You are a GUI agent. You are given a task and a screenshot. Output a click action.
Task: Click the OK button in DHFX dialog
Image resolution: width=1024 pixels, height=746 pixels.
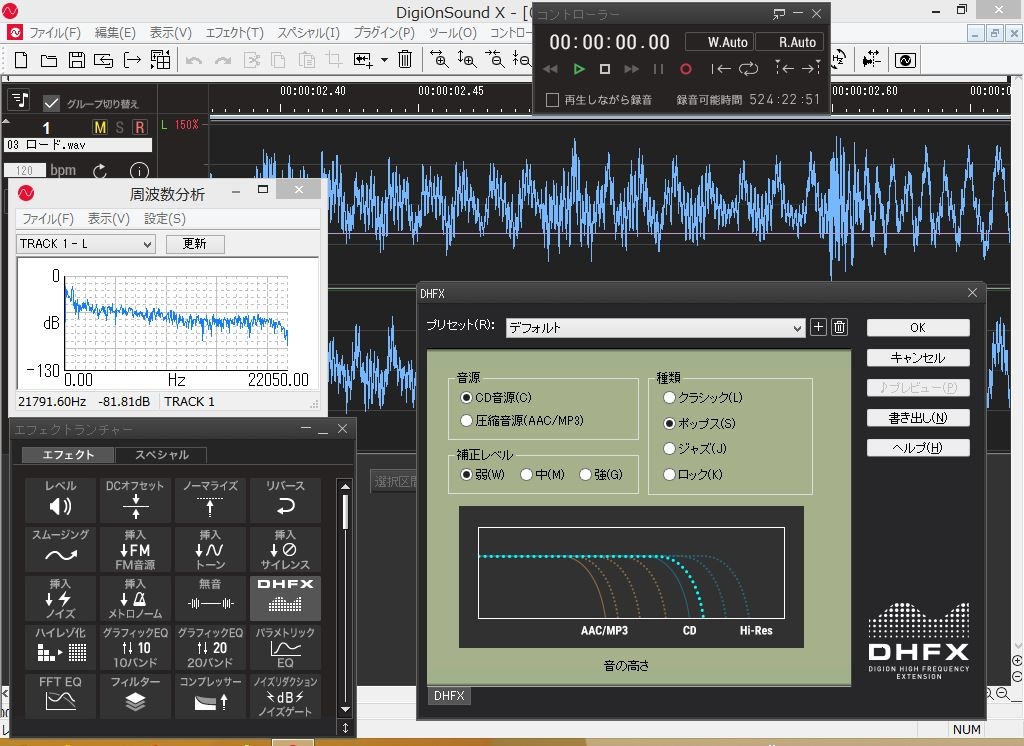click(917, 328)
